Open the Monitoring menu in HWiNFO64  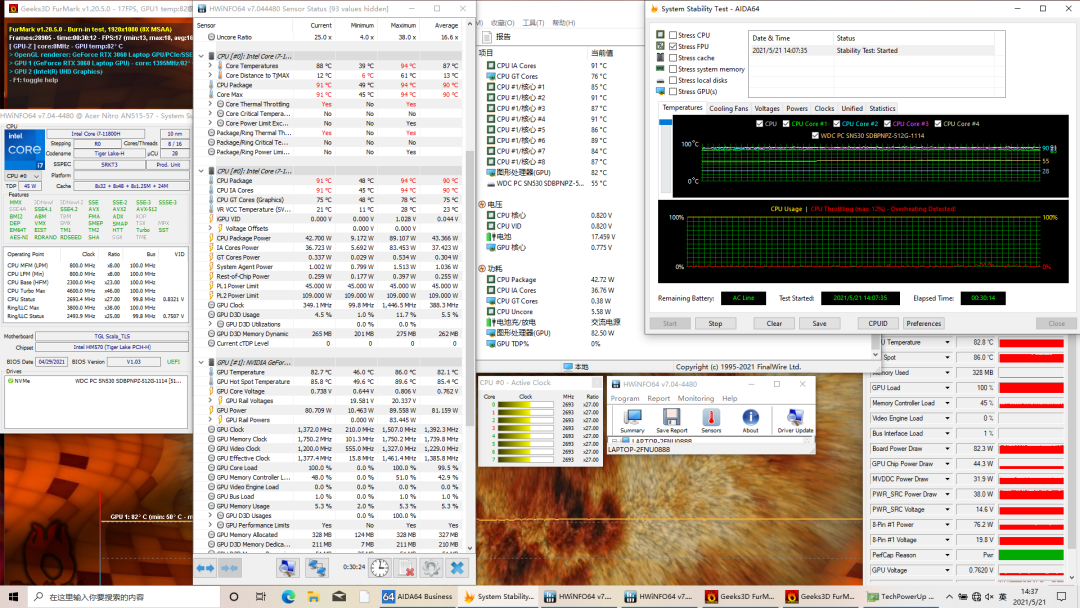click(x=695, y=398)
